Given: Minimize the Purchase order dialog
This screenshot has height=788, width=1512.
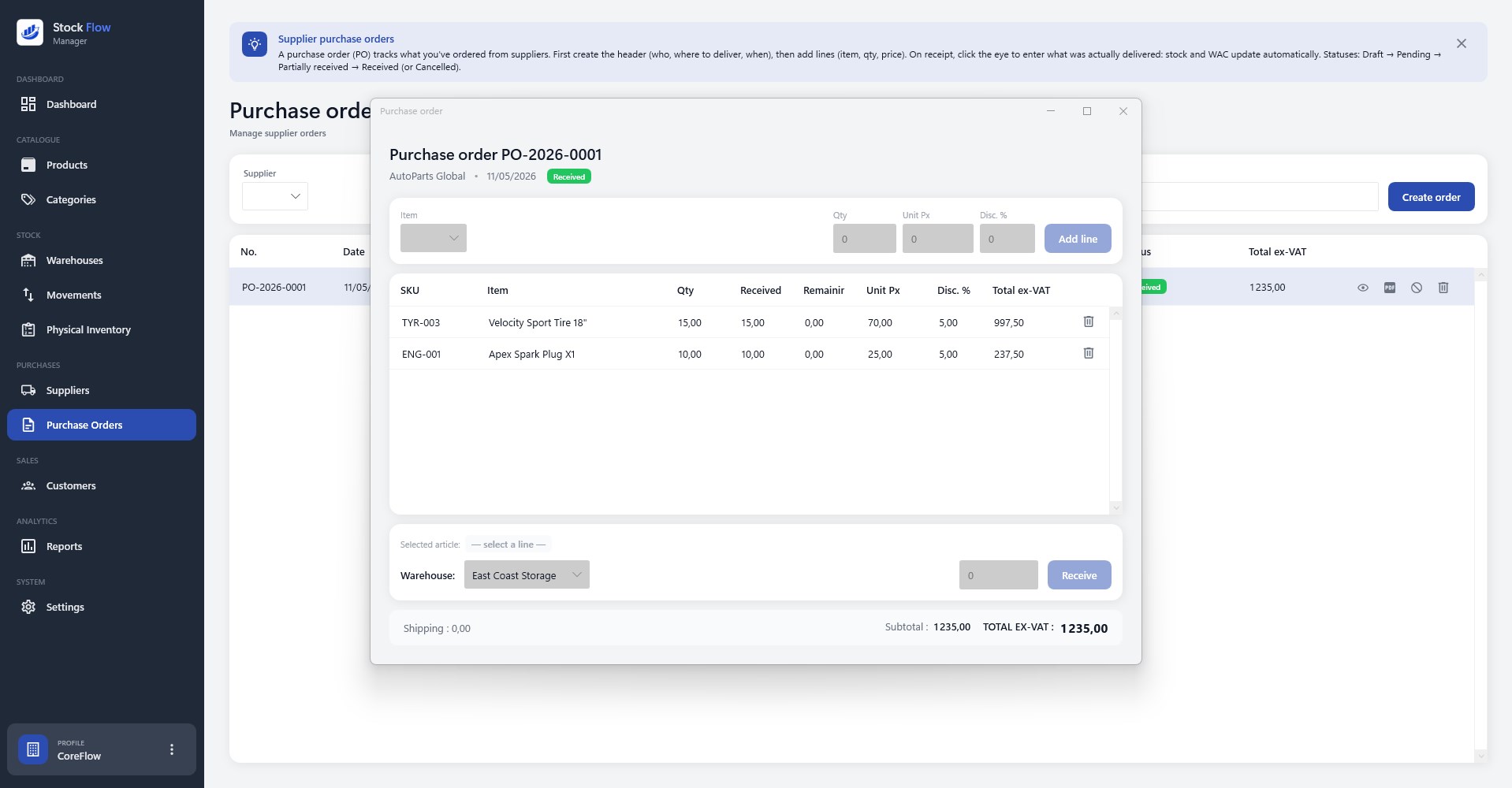Looking at the screenshot, I should pos(1051,111).
